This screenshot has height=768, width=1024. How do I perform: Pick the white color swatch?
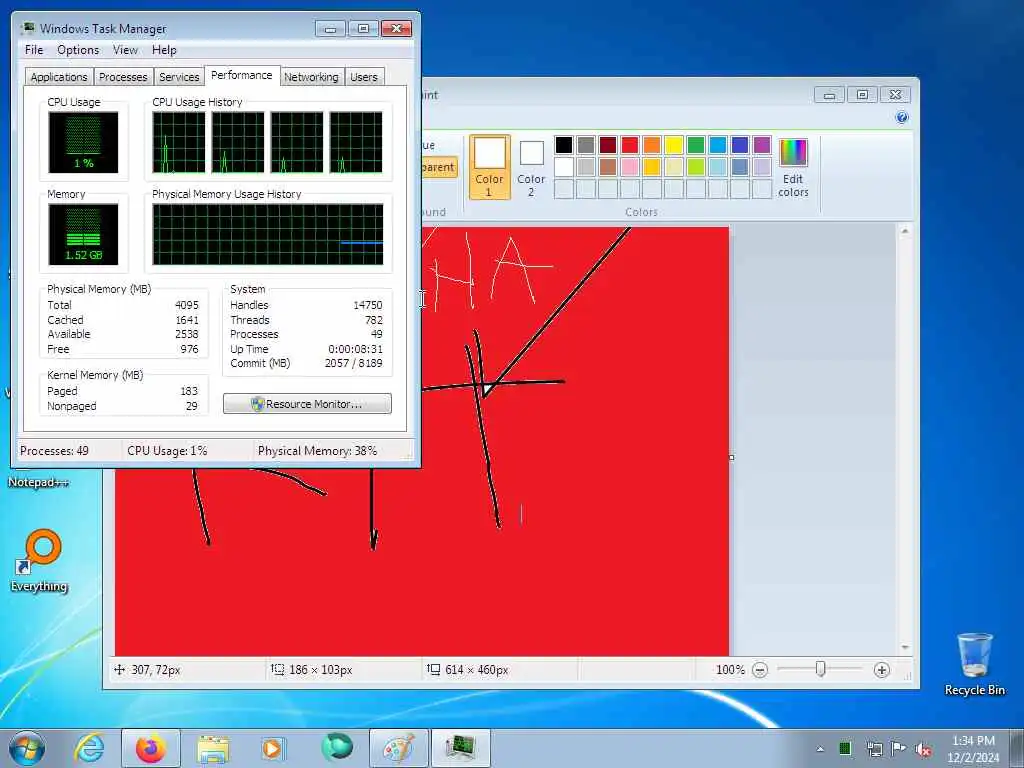[x=564, y=167]
